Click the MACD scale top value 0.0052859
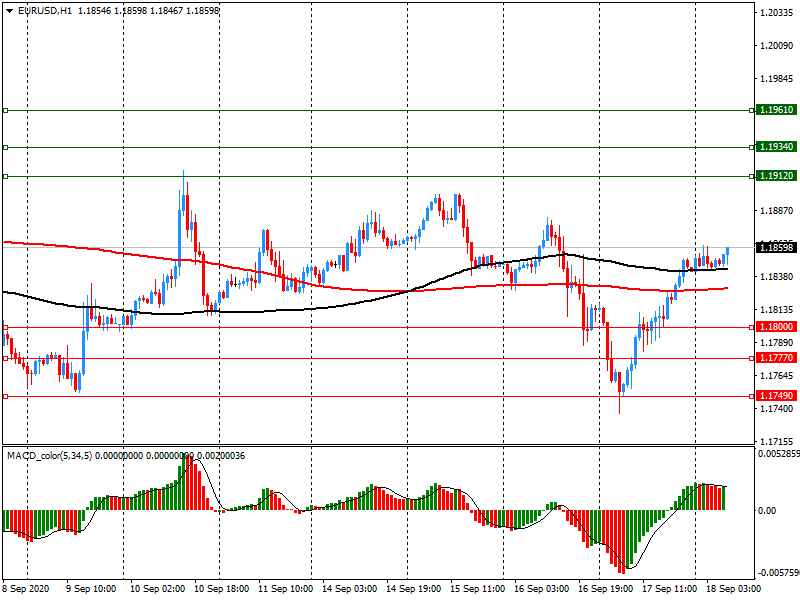Screen dimensions: 800x600 [779, 454]
